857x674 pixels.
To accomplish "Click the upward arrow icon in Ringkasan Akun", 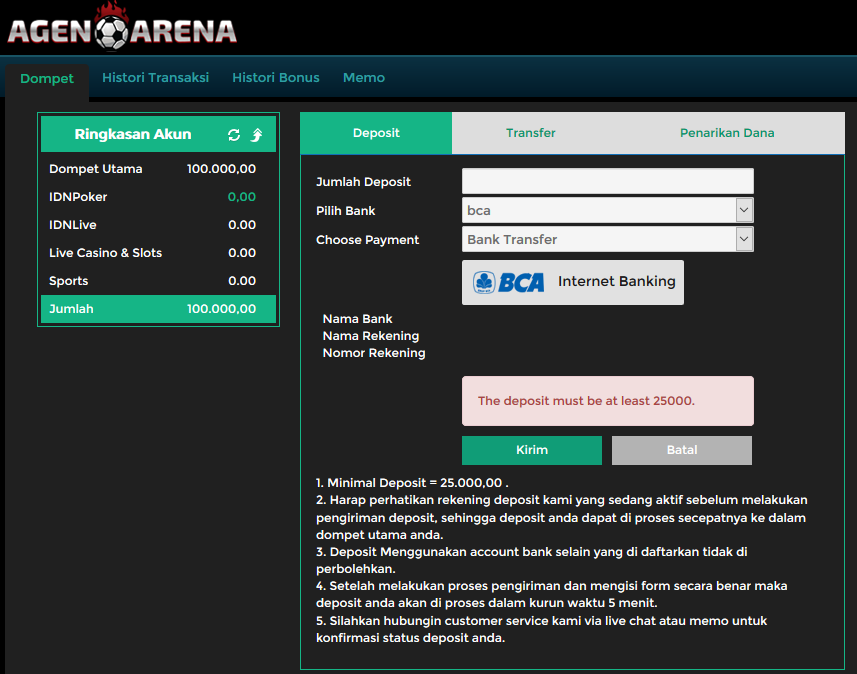I will (x=256, y=135).
